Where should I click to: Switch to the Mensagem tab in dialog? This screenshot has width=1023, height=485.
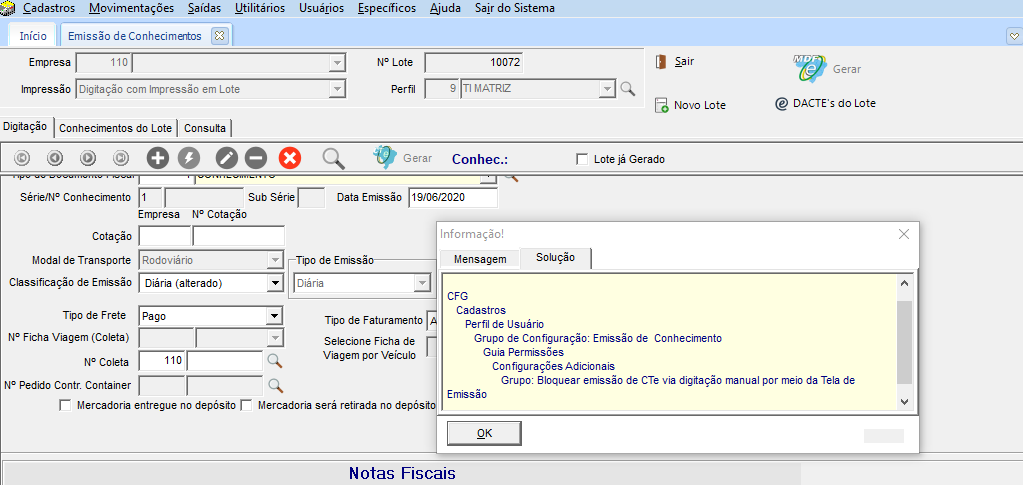[x=480, y=259]
